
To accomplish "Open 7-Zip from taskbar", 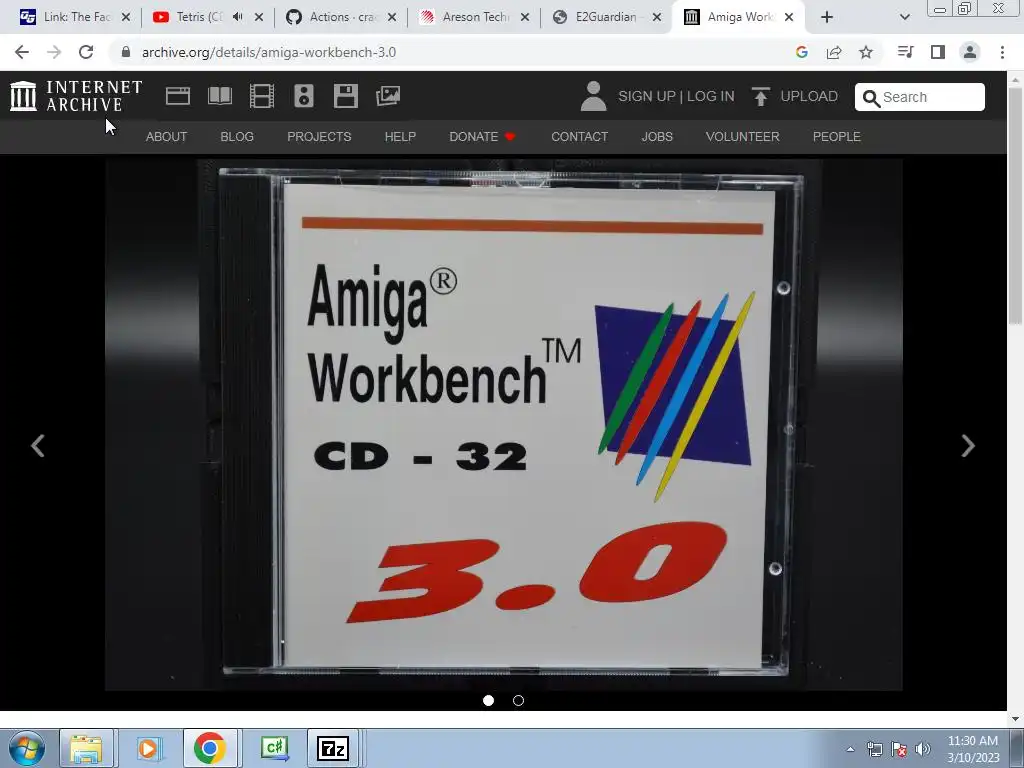I will tap(332, 748).
